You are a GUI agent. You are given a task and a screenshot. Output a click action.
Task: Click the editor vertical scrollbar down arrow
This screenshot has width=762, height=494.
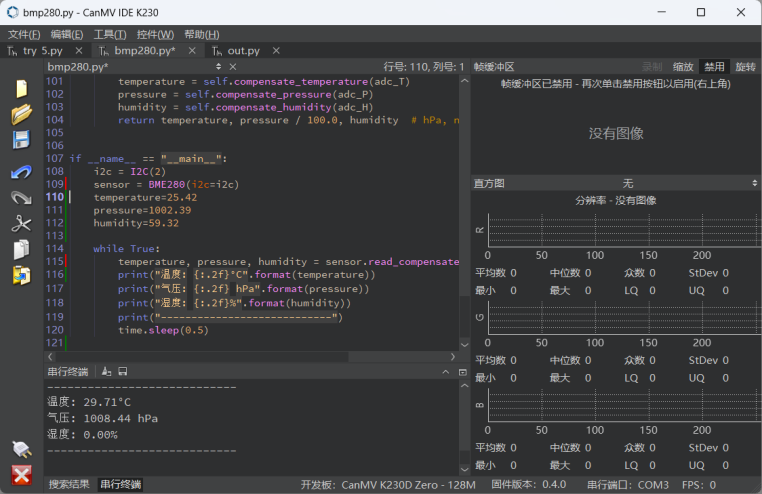[x=465, y=345]
